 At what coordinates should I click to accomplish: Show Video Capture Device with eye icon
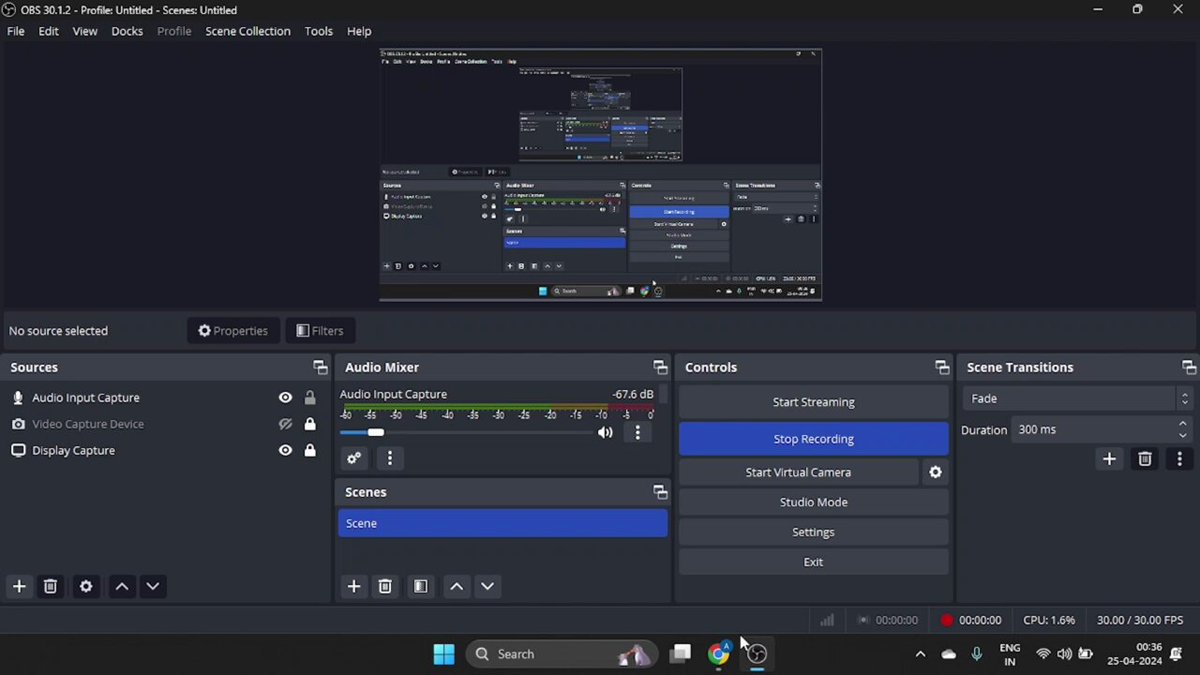coord(286,424)
